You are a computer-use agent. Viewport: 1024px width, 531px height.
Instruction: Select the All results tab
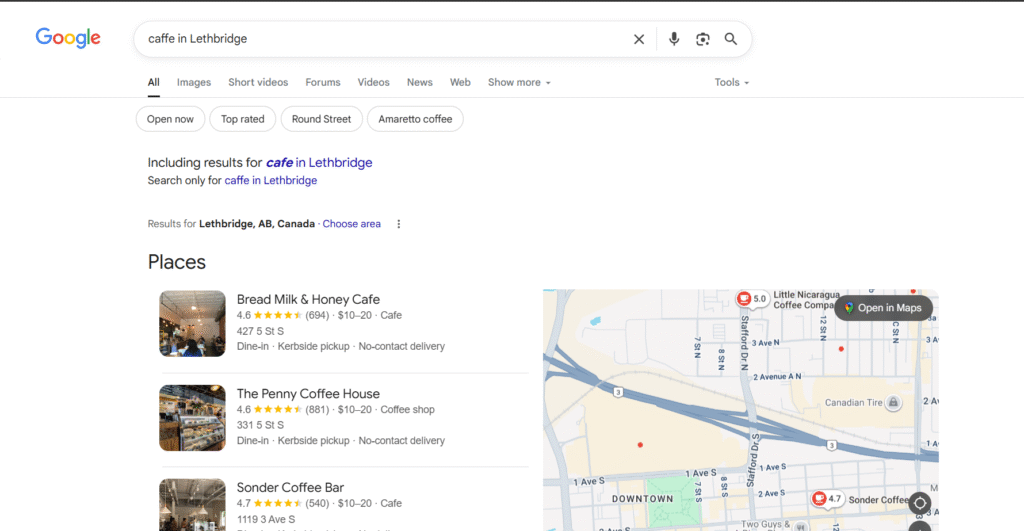[153, 82]
